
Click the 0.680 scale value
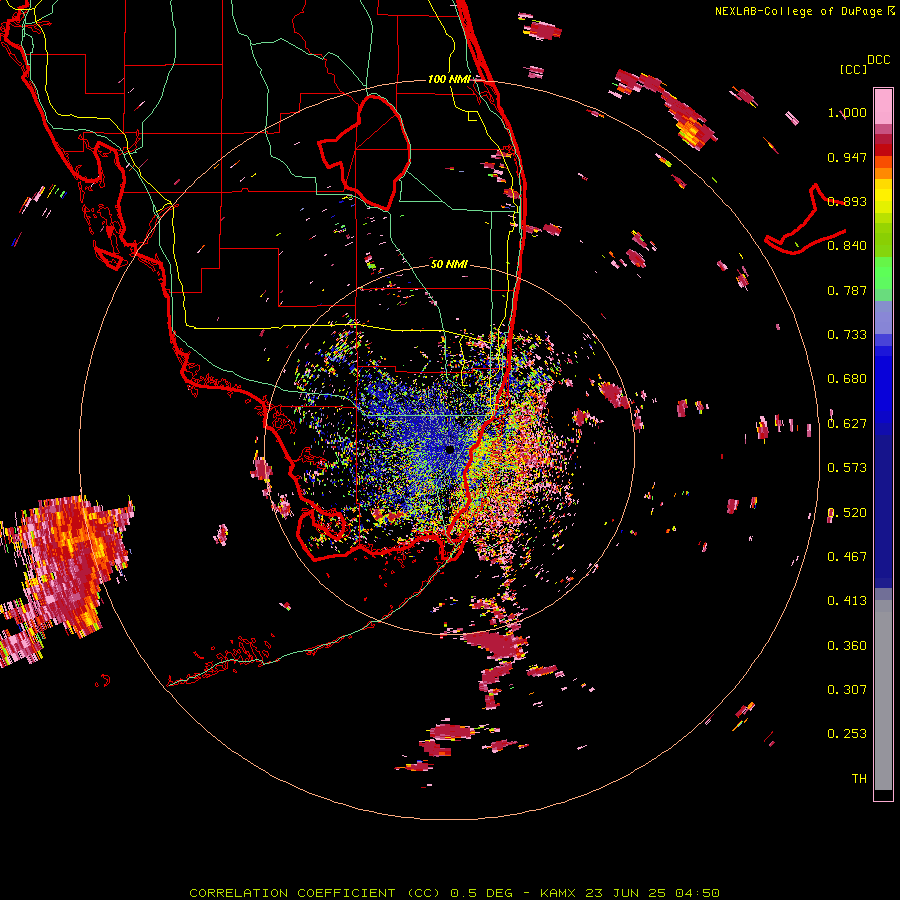pos(847,379)
